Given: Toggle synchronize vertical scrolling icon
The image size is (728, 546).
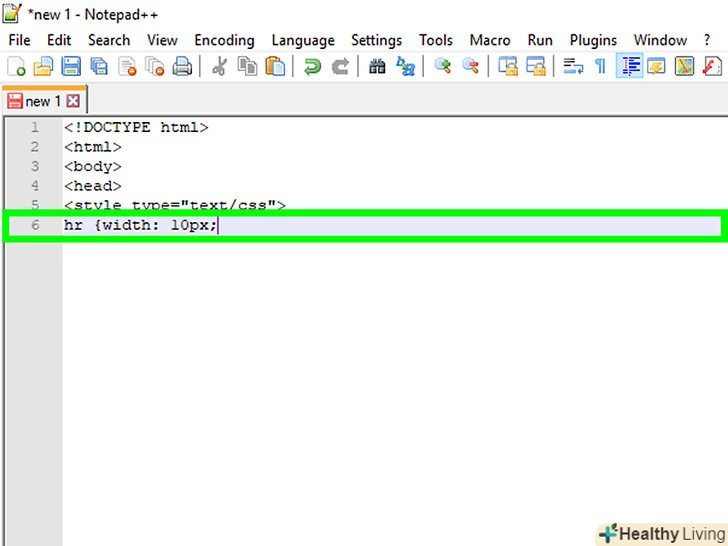Looking at the screenshot, I should tap(507, 66).
